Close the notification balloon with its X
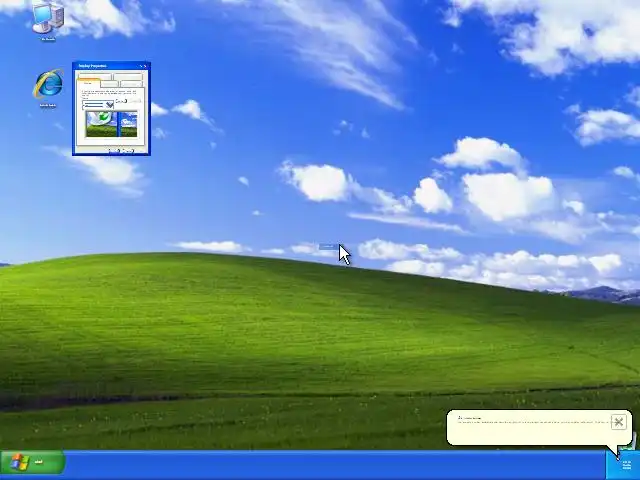Viewport: 640px width, 480px height. pyautogui.click(x=618, y=422)
